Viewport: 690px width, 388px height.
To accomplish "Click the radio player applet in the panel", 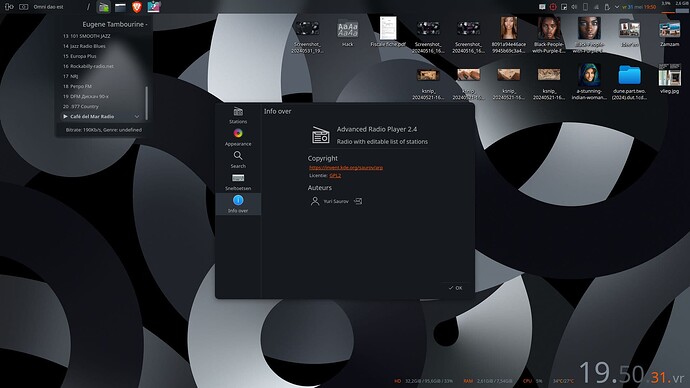I will click(x=104, y=7).
